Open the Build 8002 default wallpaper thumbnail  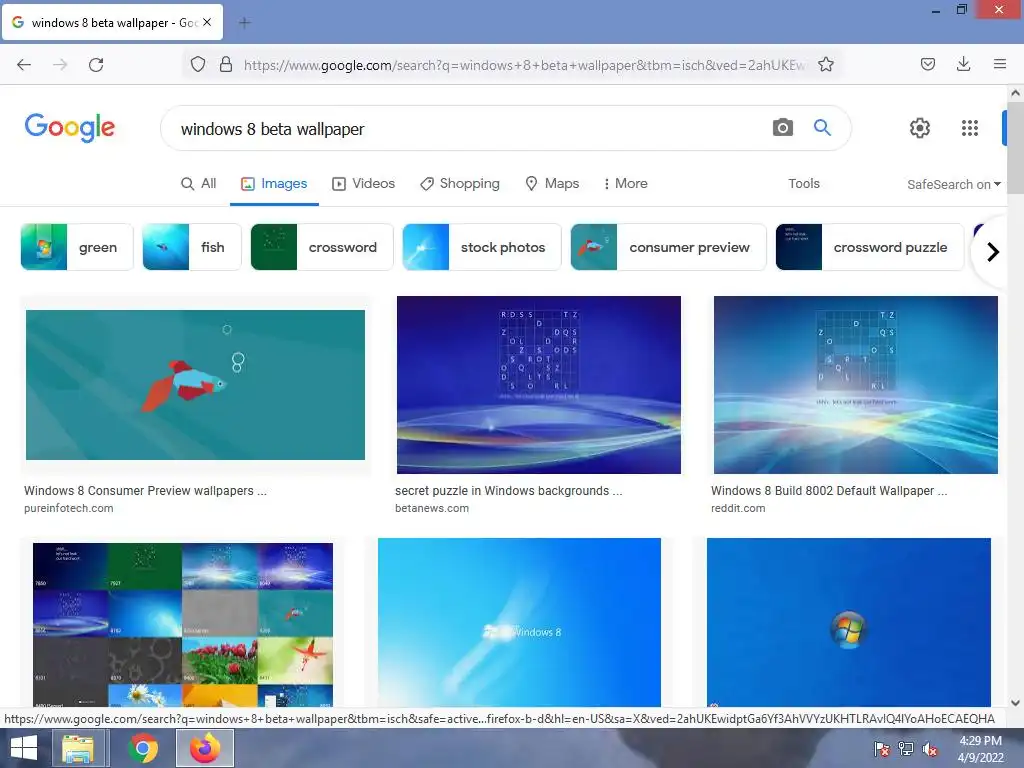(x=856, y=385)
